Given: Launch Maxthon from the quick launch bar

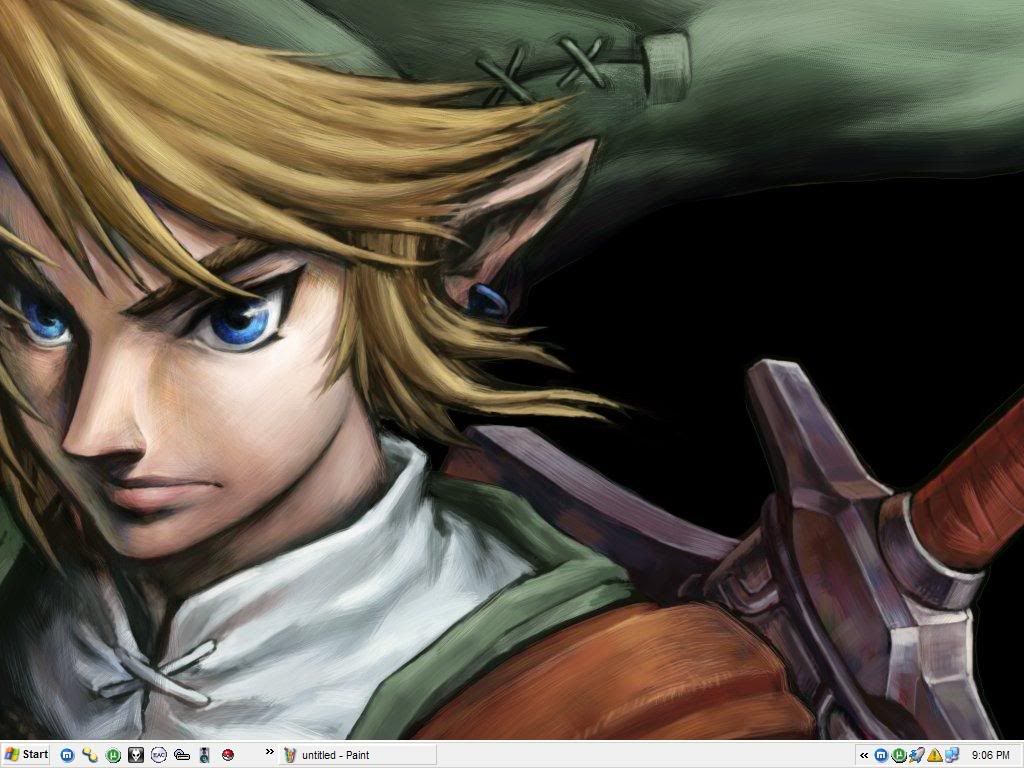Looking at the screenshot, I should [x=67, y=755].
